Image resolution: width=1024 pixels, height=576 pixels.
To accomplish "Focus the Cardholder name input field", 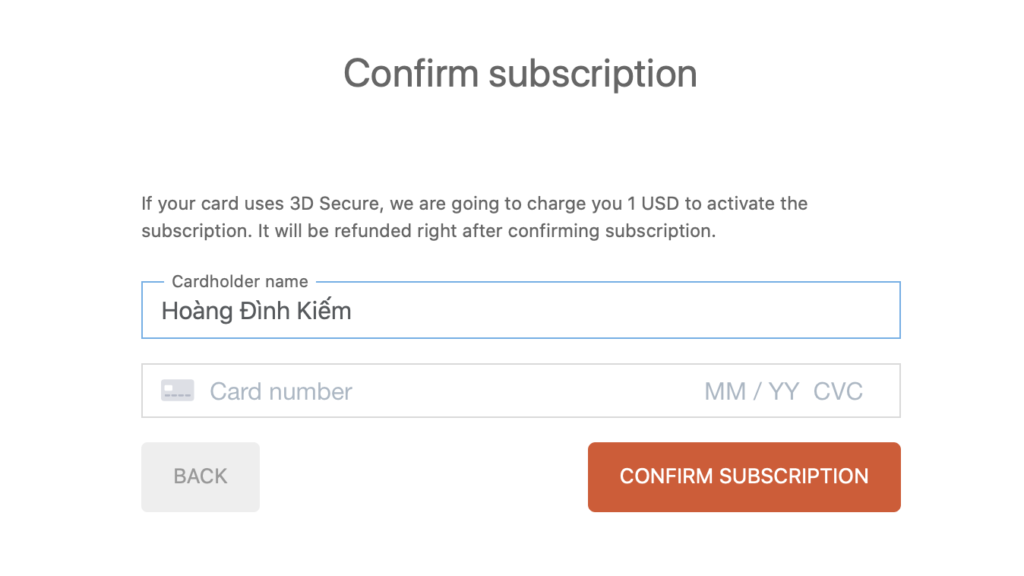I will click(520, 310).
